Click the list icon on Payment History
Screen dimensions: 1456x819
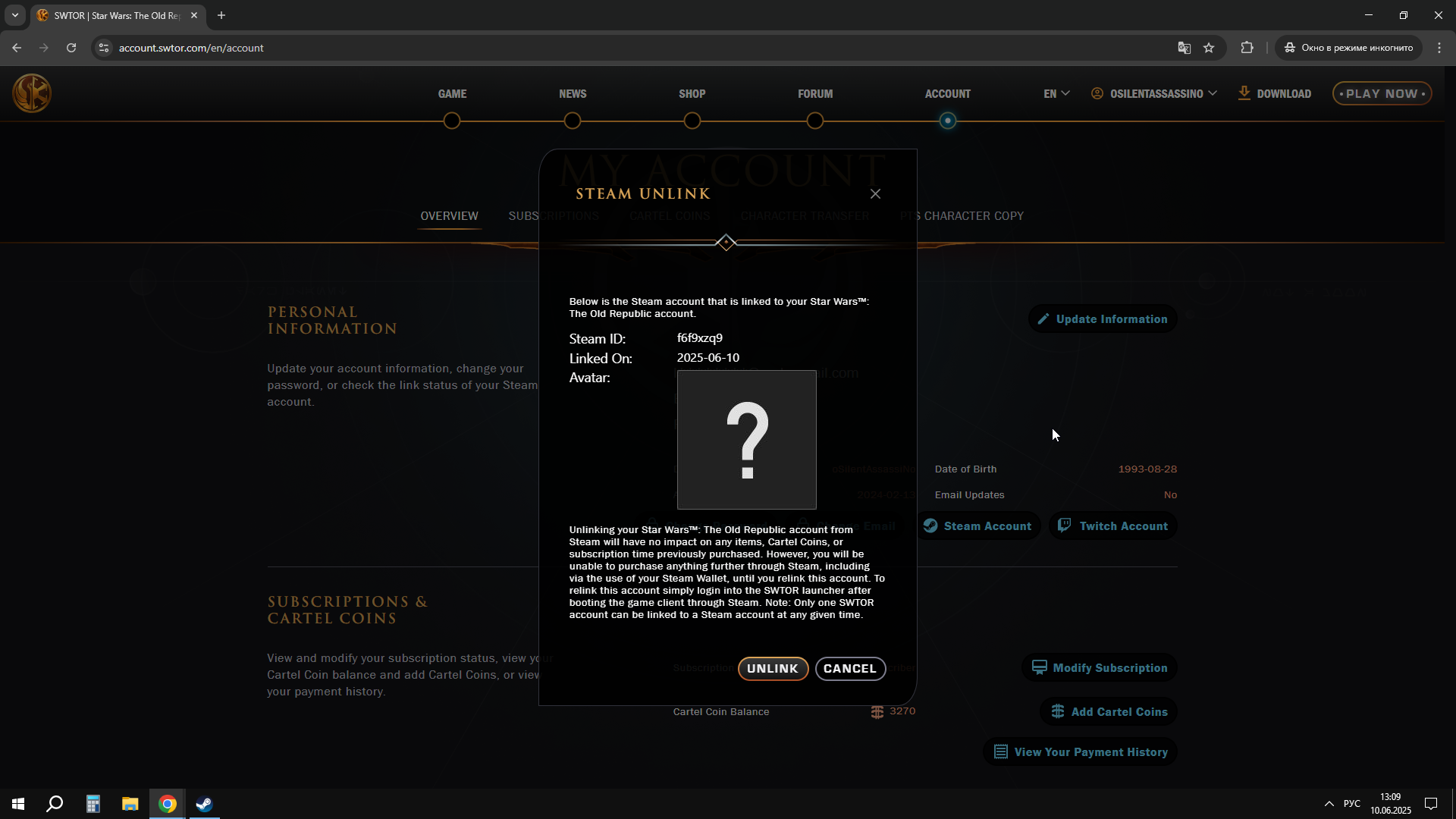point(1001,752)
